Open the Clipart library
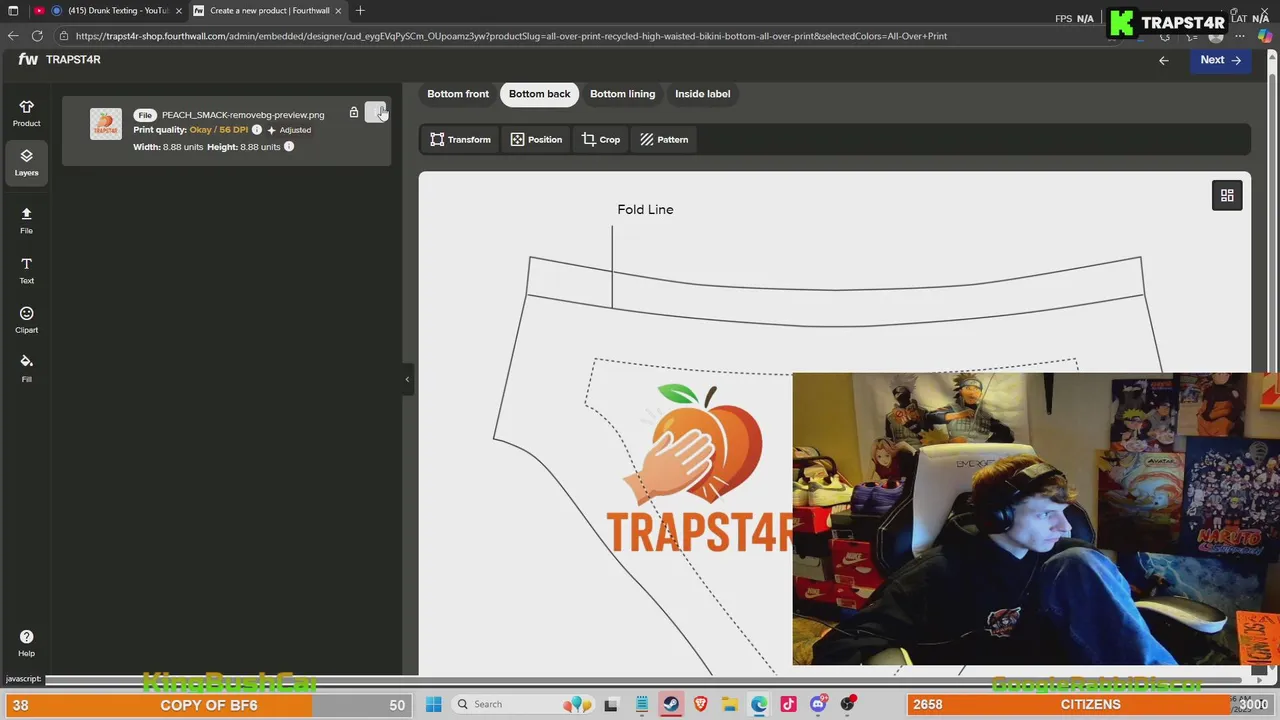This screenshot has height=720, width=1280. coord(27,320)
